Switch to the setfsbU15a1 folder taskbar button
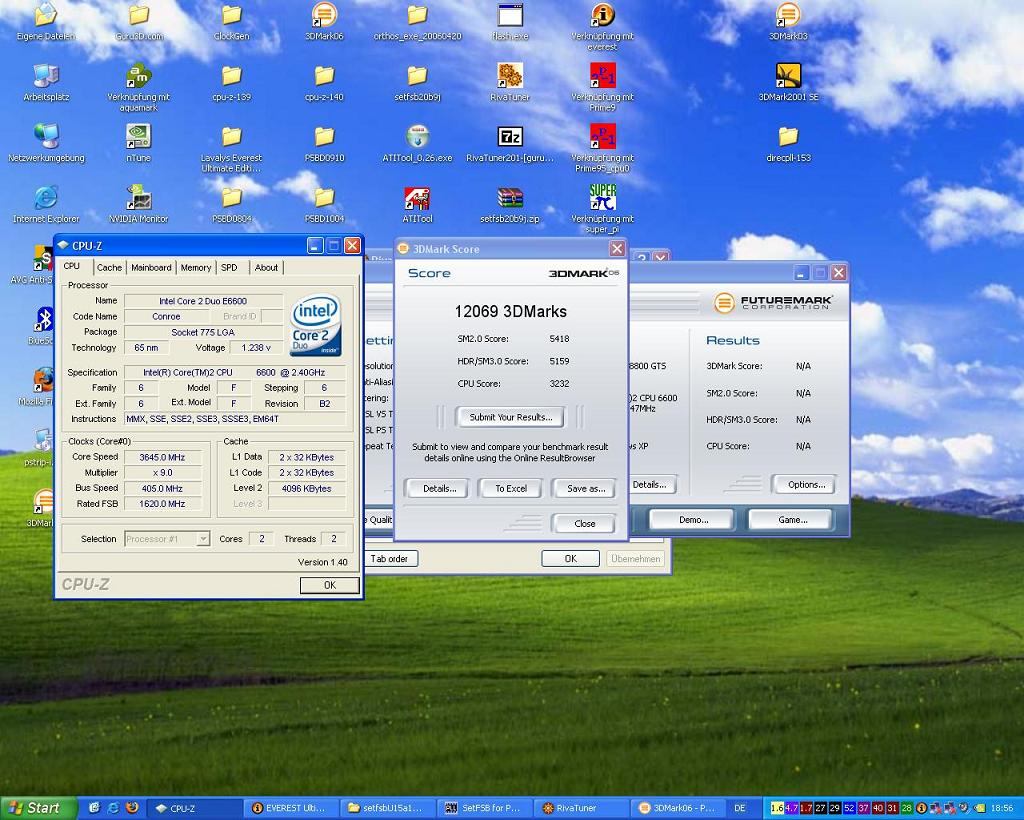This screenshot has height=820, width=1024. (x=387, y=808)
